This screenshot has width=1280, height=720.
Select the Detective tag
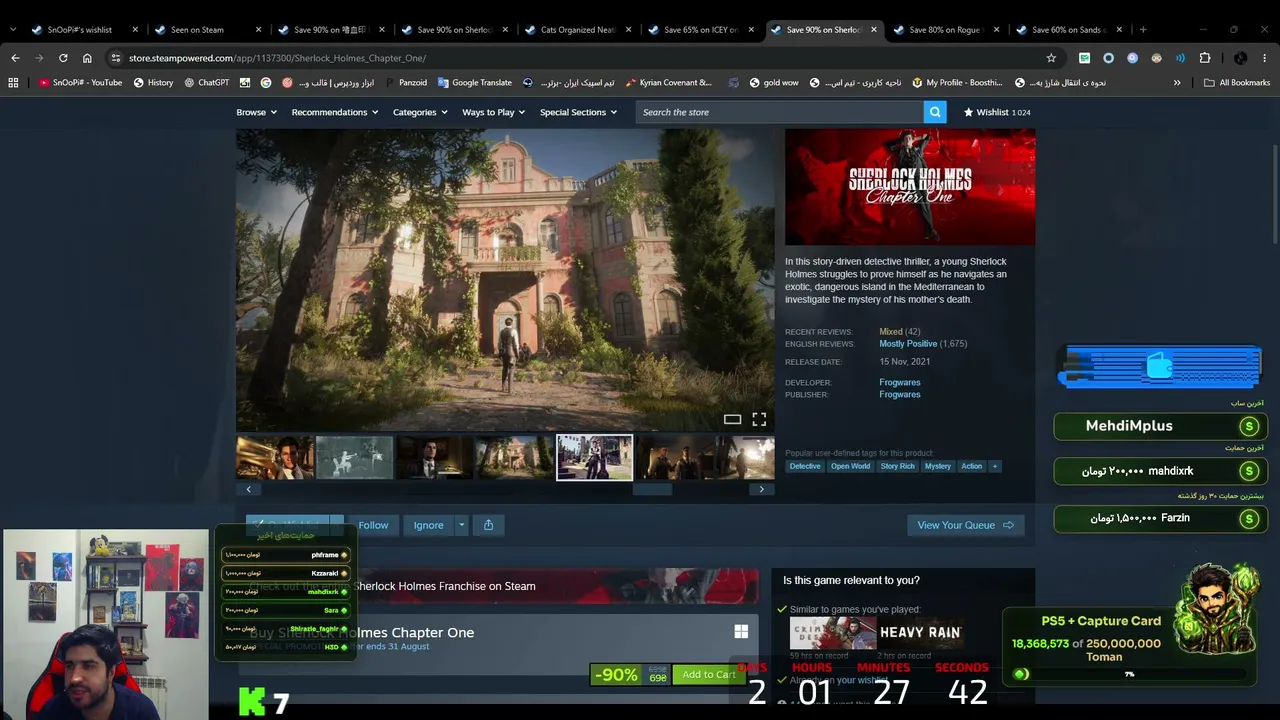pos(805,466)
